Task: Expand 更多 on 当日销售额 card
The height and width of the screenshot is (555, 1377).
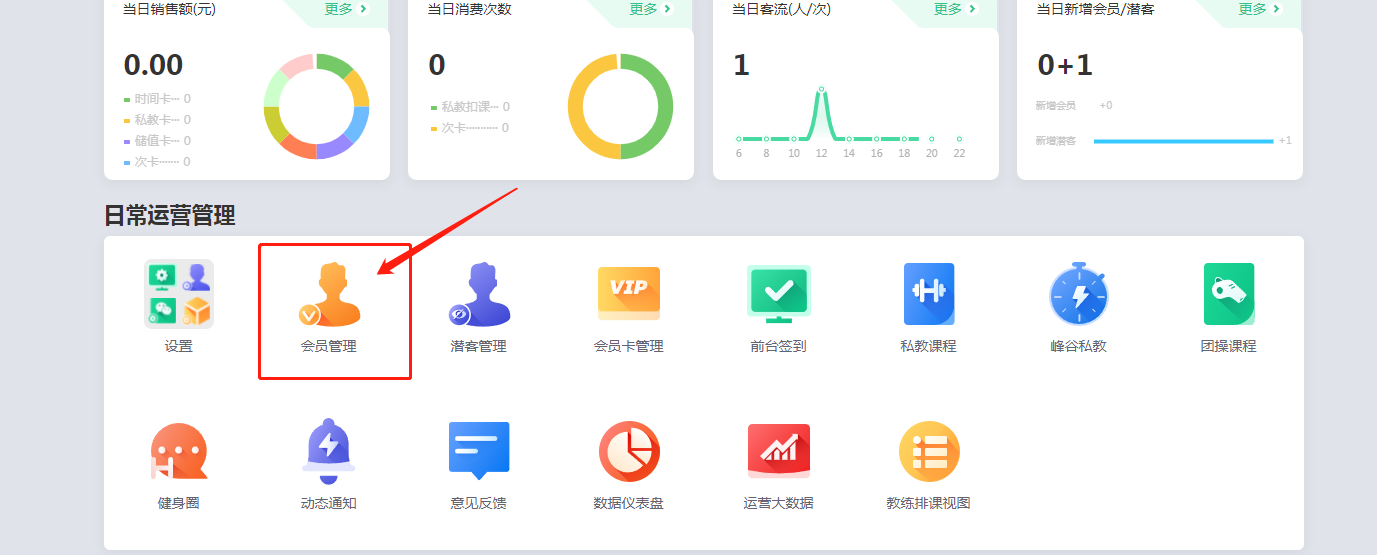Action: (x=346, y=9)
